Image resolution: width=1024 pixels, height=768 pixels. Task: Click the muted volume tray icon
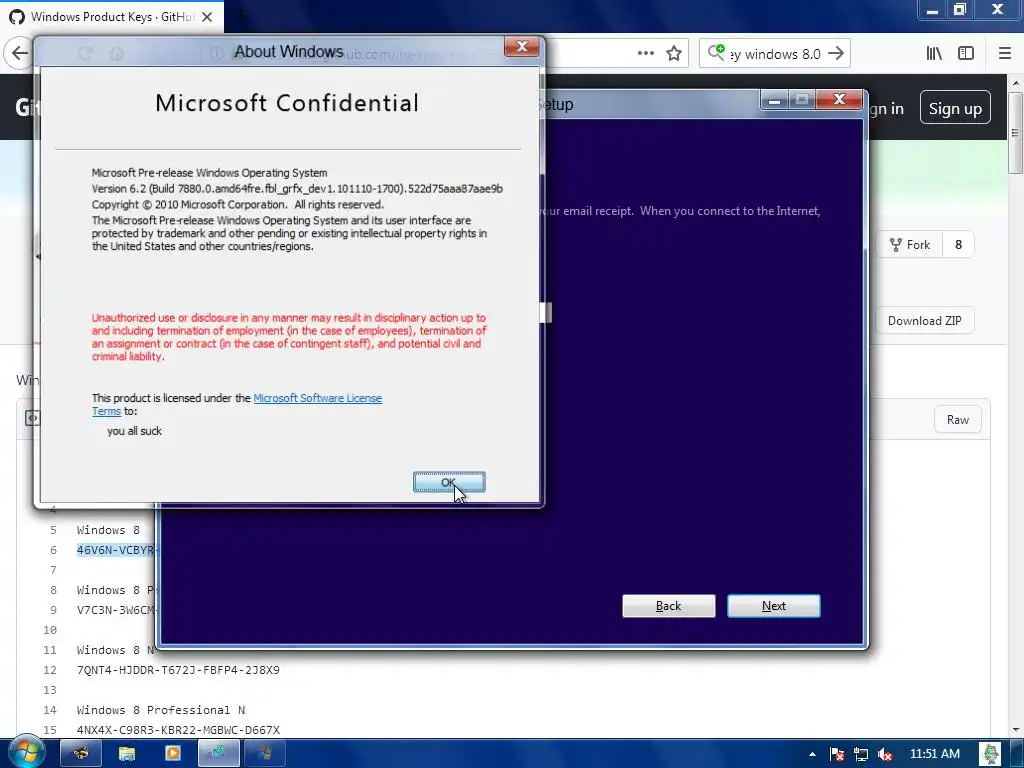click(885, 754)
